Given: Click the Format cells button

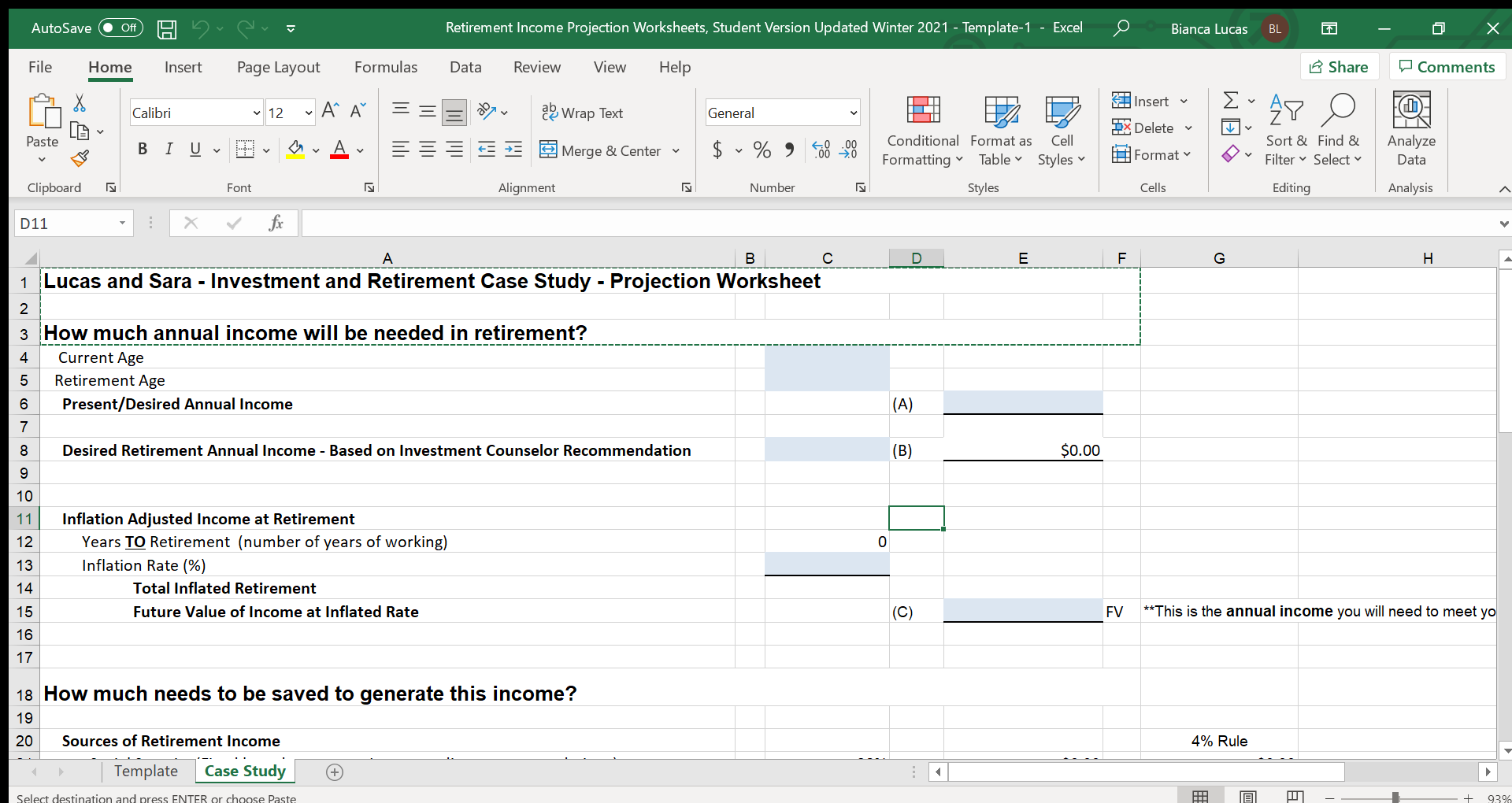Looking at the screenshot, I should pyautogui.click(x=1145, y=155).
